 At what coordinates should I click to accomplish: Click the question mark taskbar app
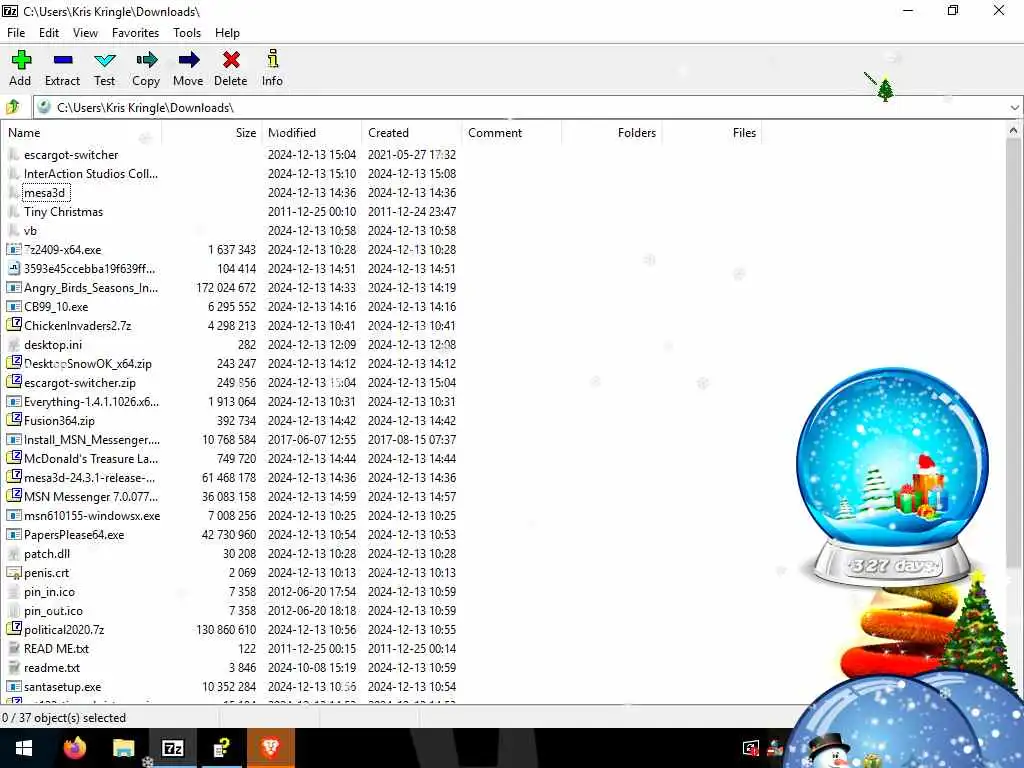coord(221,748)
